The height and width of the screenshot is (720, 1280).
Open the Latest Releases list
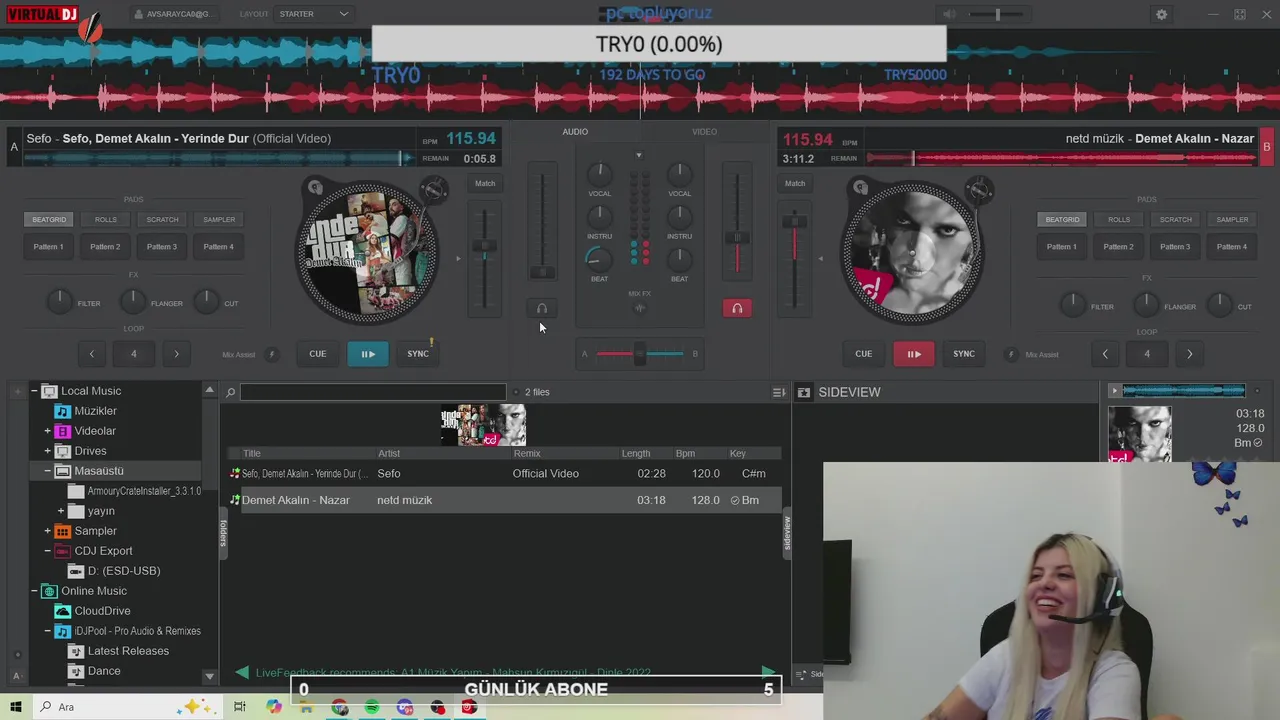pyautogui.click(x=129, y=651)
